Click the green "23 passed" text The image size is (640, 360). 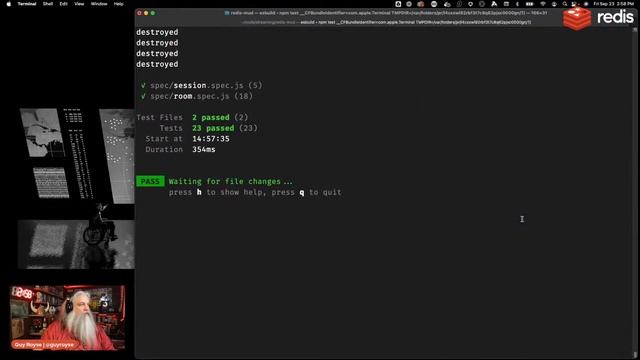[x=213, y=128]
